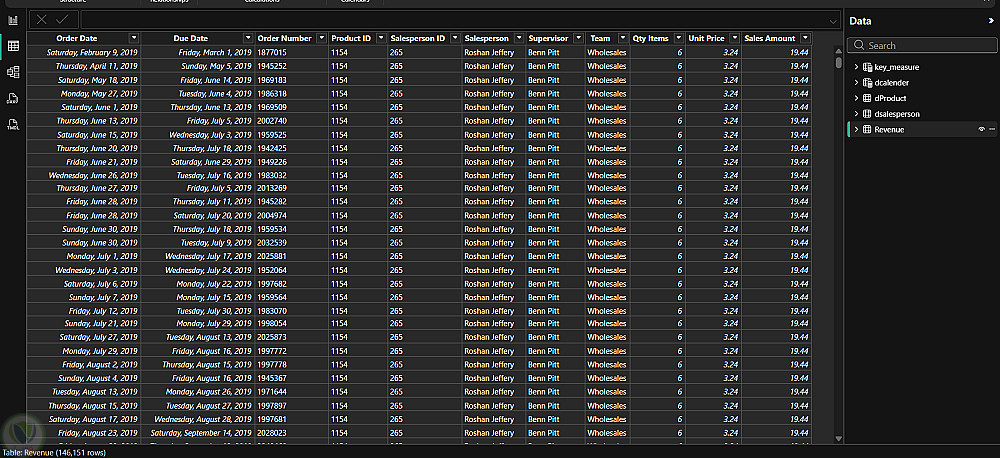Viewport: 1000px width, 458px height.
Task: Open the Due Date column filter dropdown
Action: tap(247, 38)
